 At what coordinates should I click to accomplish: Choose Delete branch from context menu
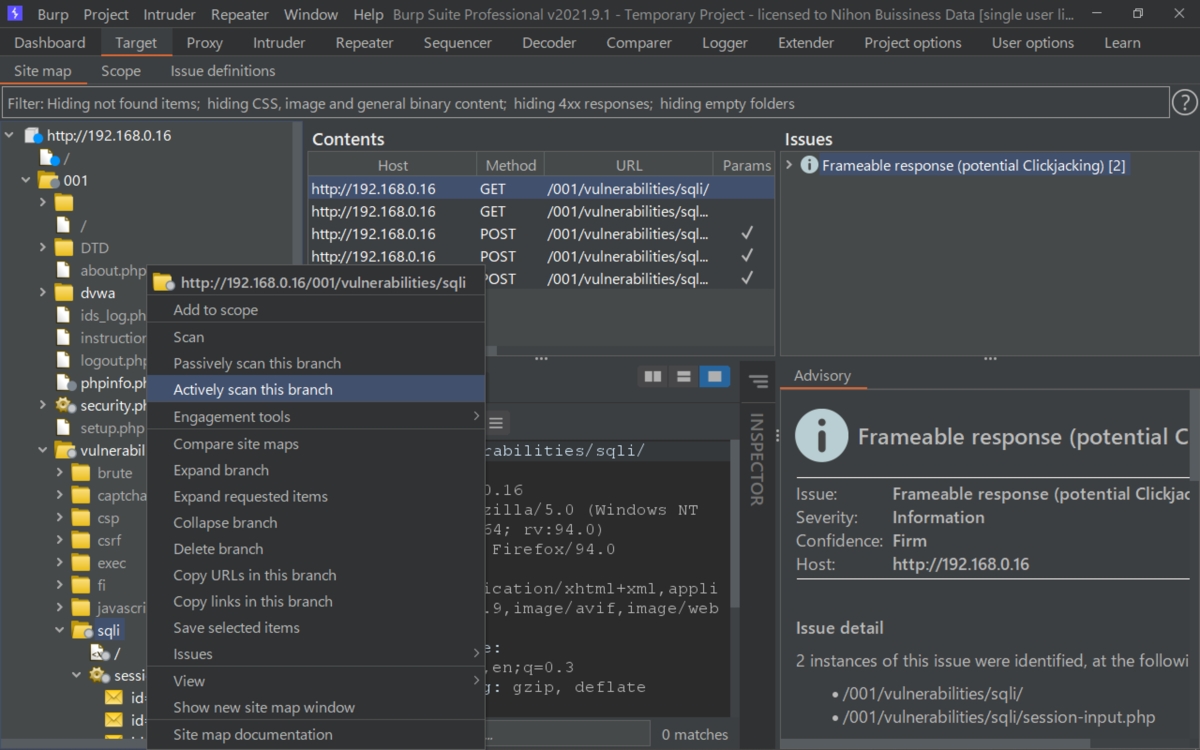coord(316,549)
